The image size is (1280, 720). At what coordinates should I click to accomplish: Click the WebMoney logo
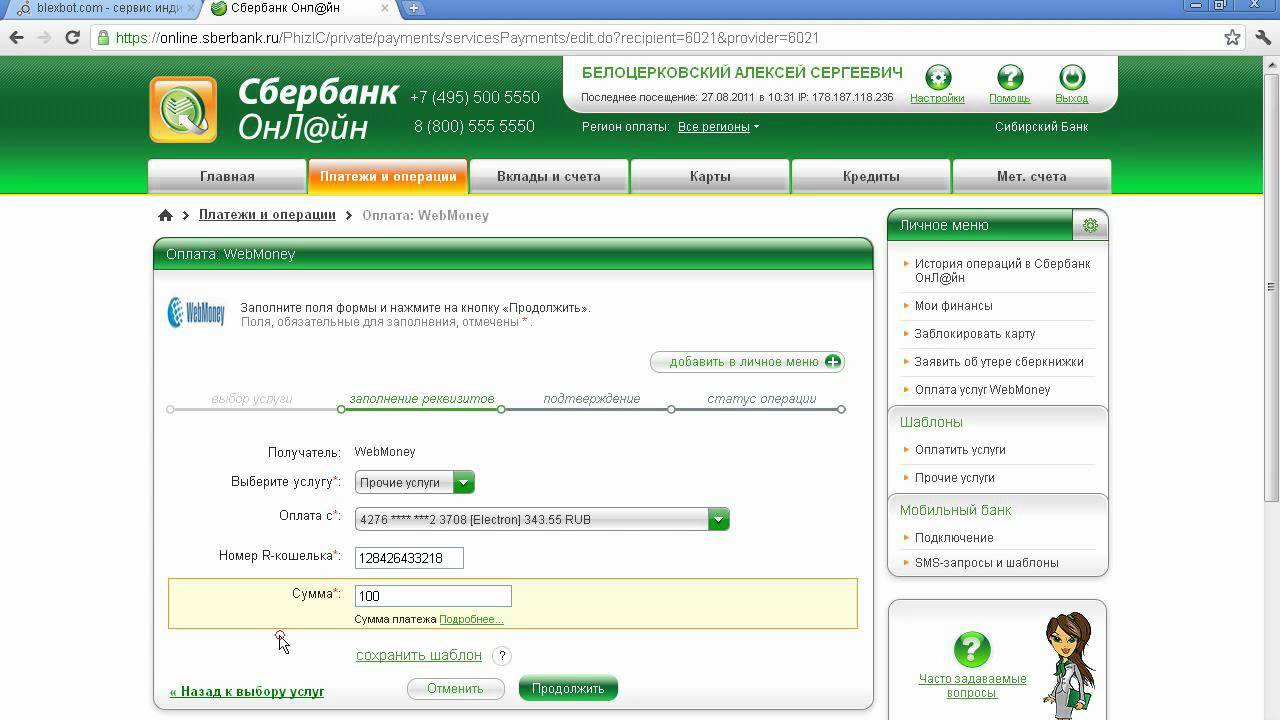point(196,312)
